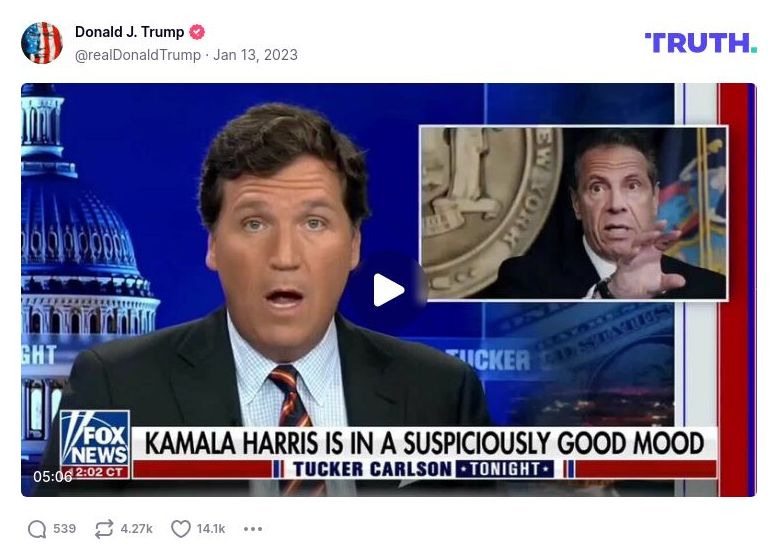Open the @realDonaldTrump handle link
778x559 pixels.
point(138,55)
